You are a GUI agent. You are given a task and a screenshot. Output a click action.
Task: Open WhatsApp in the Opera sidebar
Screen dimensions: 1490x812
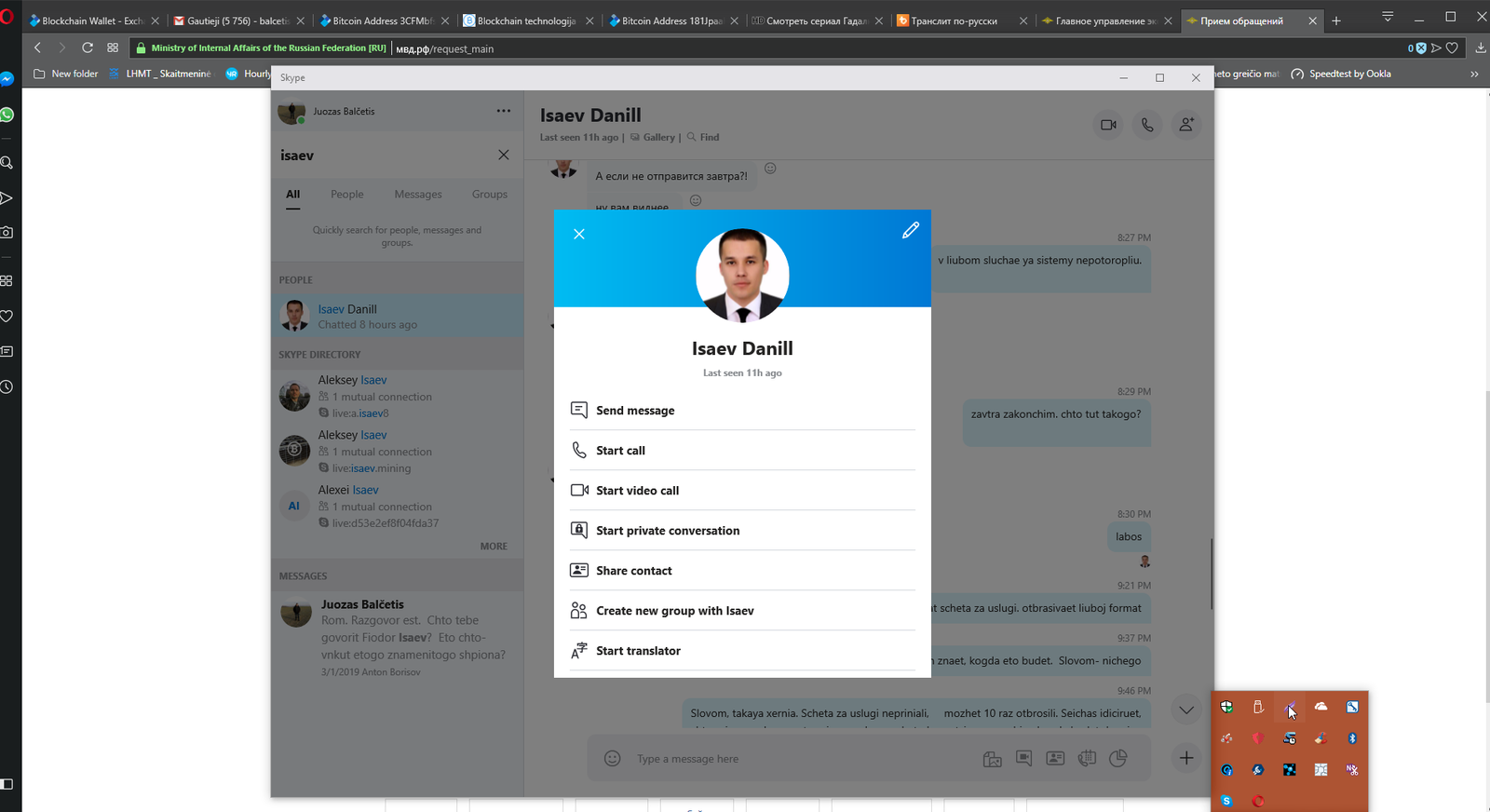7,115
